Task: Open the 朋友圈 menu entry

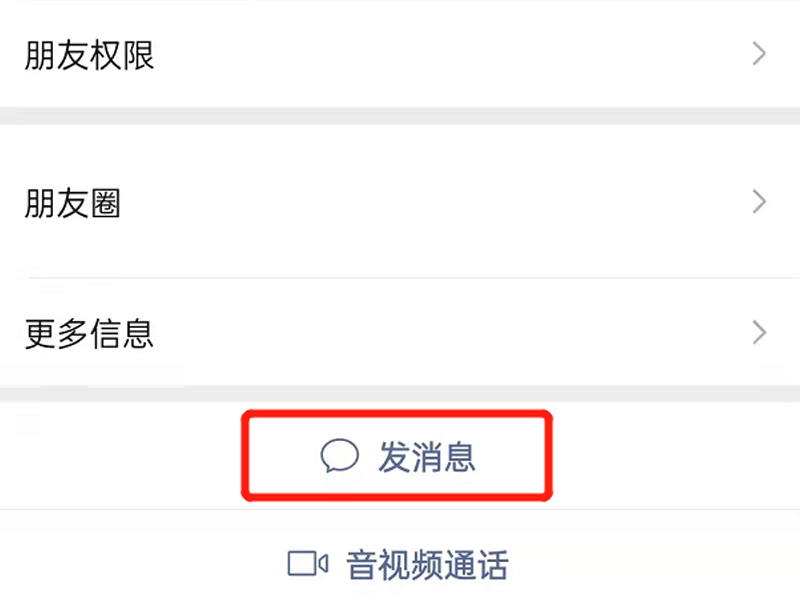Action: tap(400, 203)
